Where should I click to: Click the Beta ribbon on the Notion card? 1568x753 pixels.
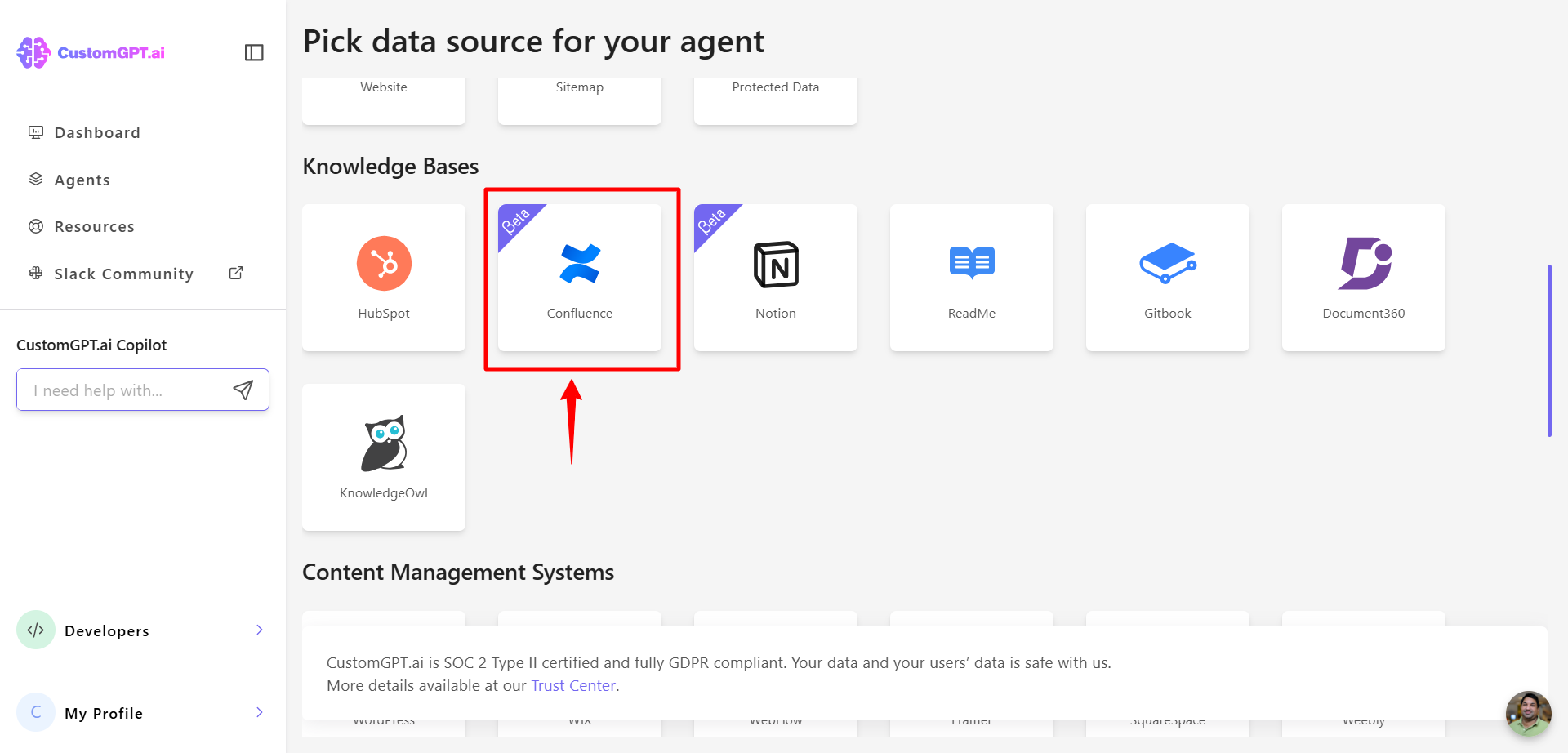click(712, 221)
